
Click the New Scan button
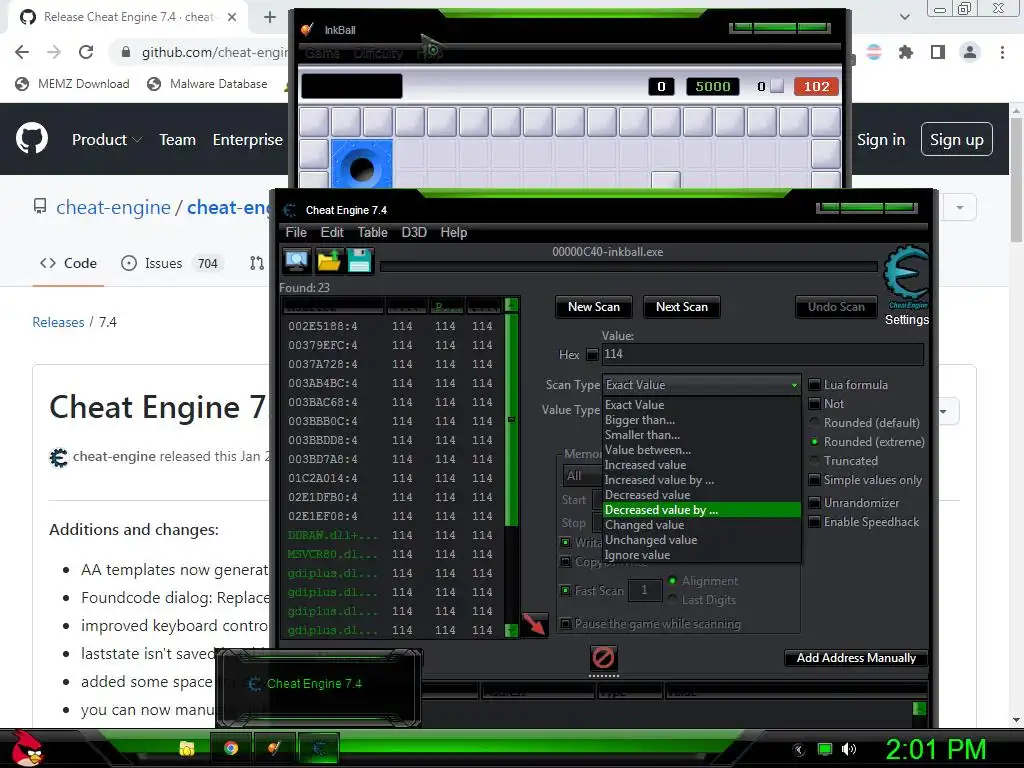pos(594,307)
